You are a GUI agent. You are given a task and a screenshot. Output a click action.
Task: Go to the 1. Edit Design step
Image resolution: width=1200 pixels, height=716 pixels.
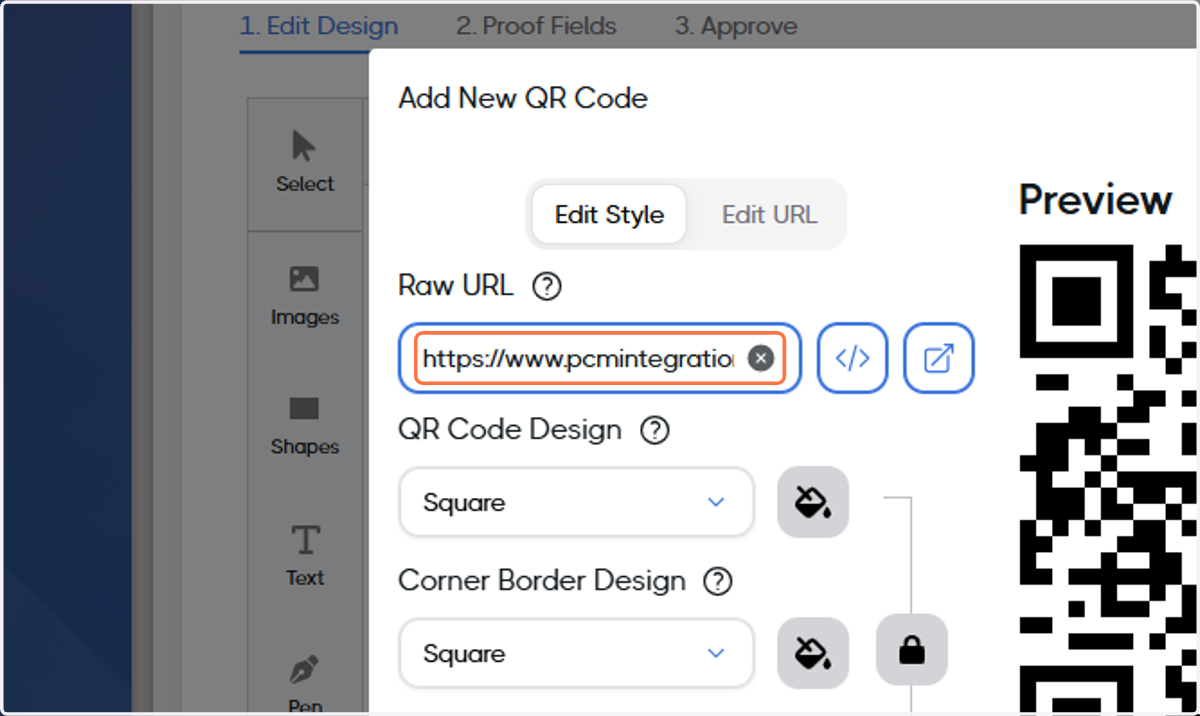tap(319, 27)
